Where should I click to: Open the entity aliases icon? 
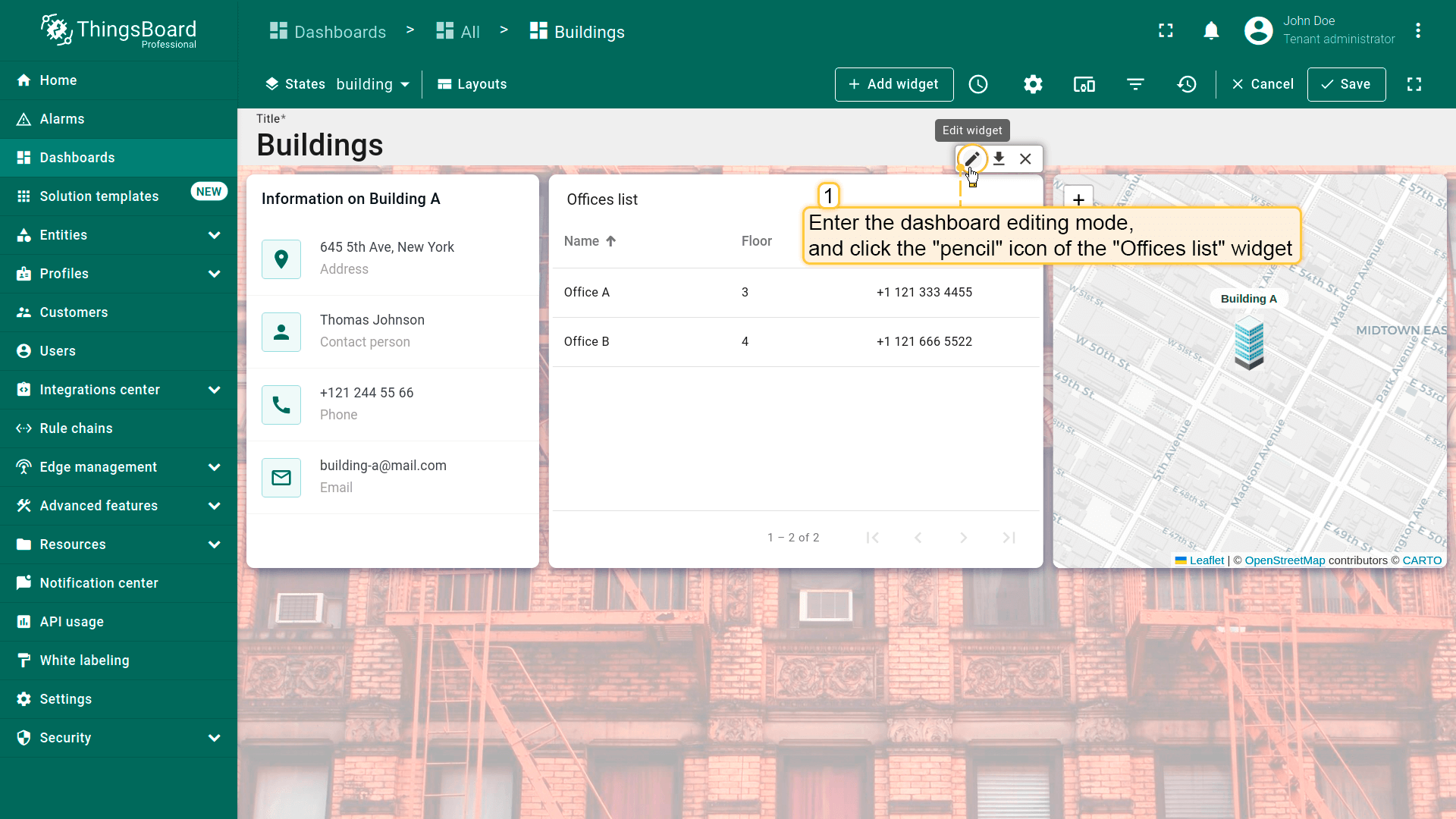click(1084, 84)
